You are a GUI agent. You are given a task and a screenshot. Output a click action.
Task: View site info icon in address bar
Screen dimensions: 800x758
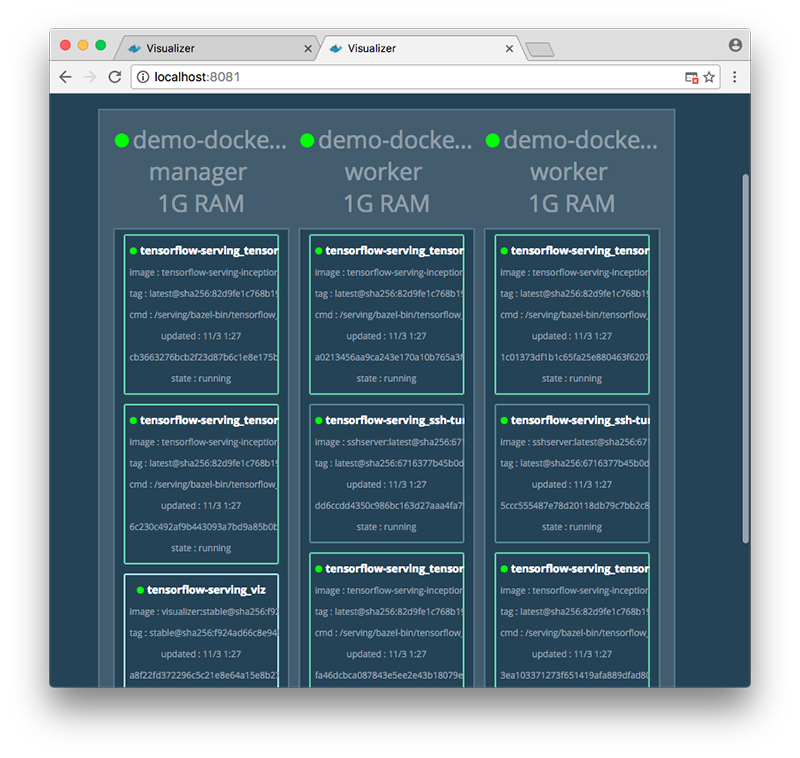coord(143,77)
